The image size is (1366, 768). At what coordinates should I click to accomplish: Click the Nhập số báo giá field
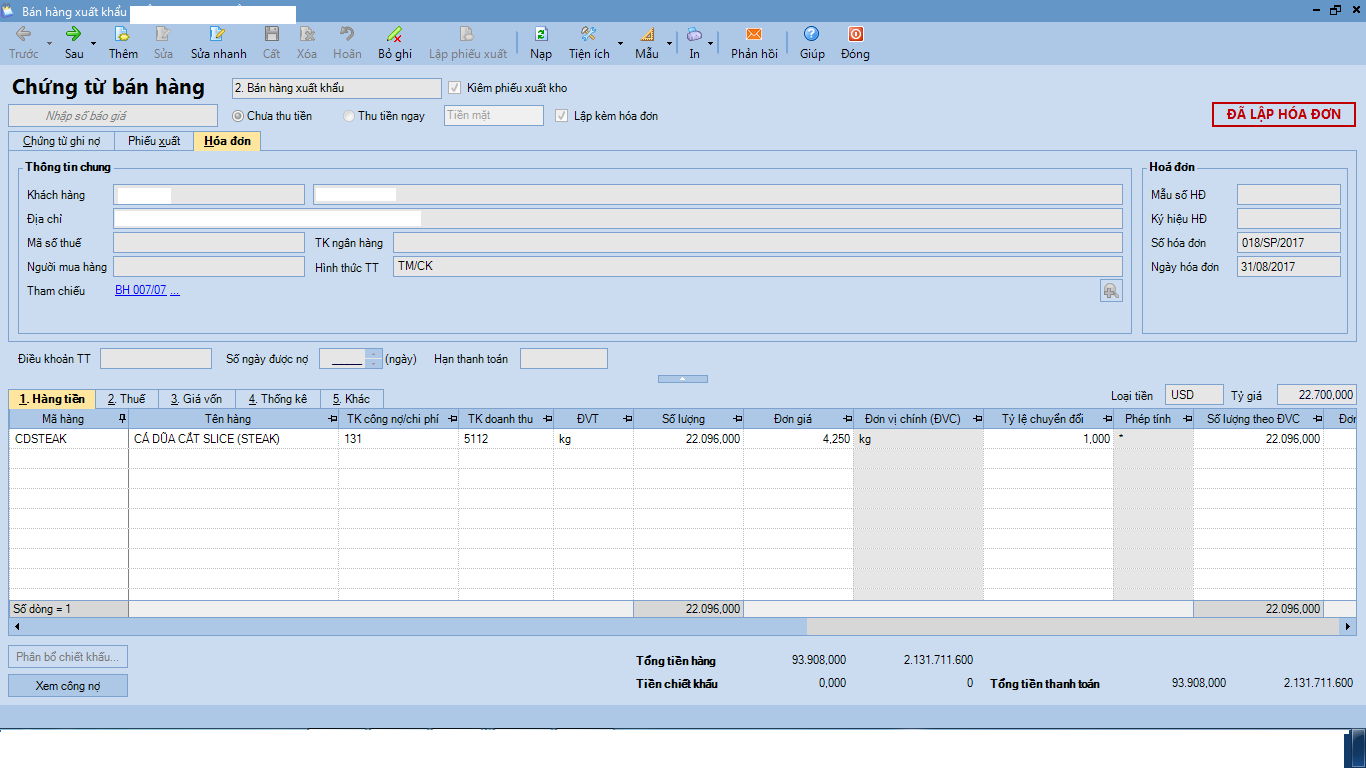[x=113, y=116]
